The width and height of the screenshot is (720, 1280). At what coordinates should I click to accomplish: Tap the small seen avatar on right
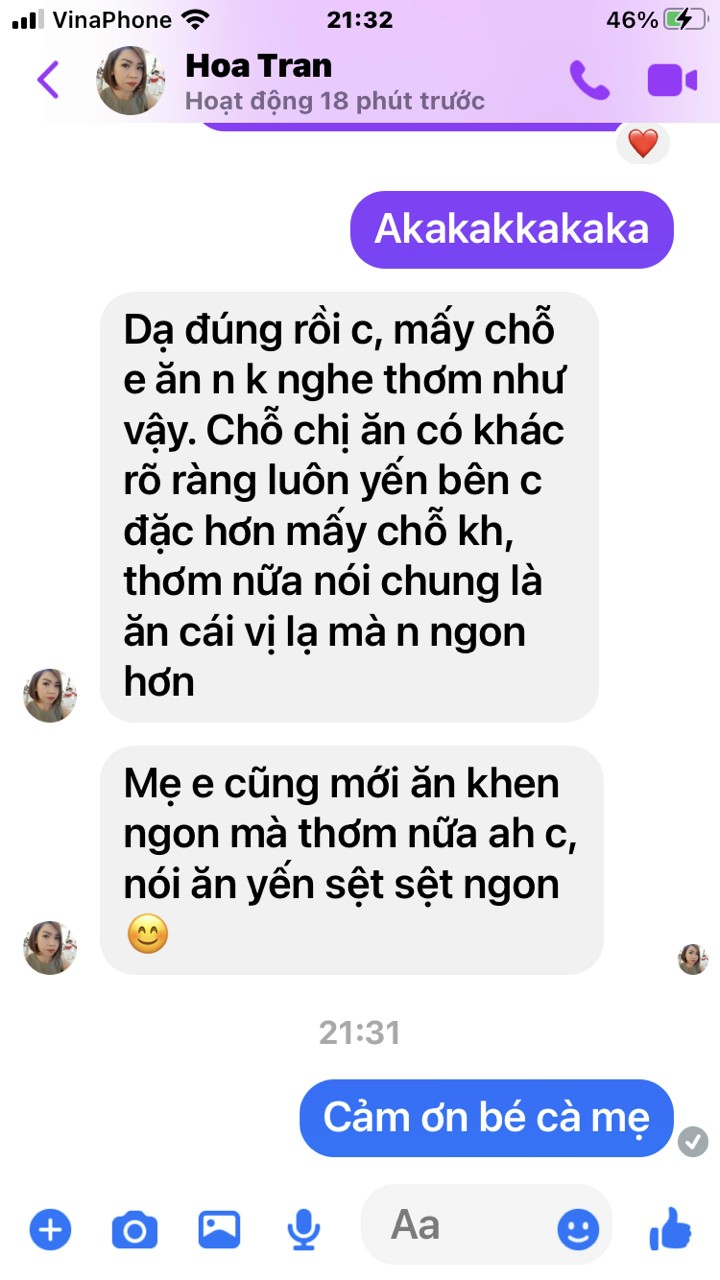pyautogui.click(x=693, y=959)
